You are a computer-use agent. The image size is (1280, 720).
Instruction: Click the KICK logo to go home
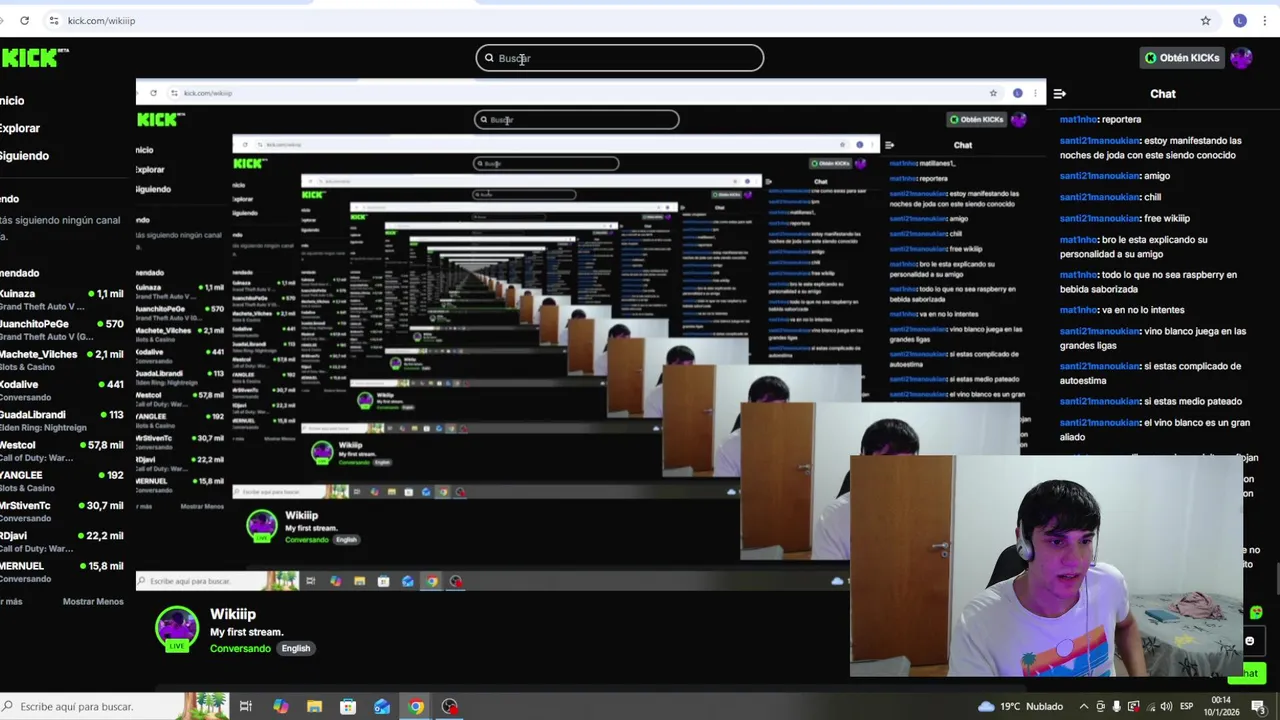[35, 58]
